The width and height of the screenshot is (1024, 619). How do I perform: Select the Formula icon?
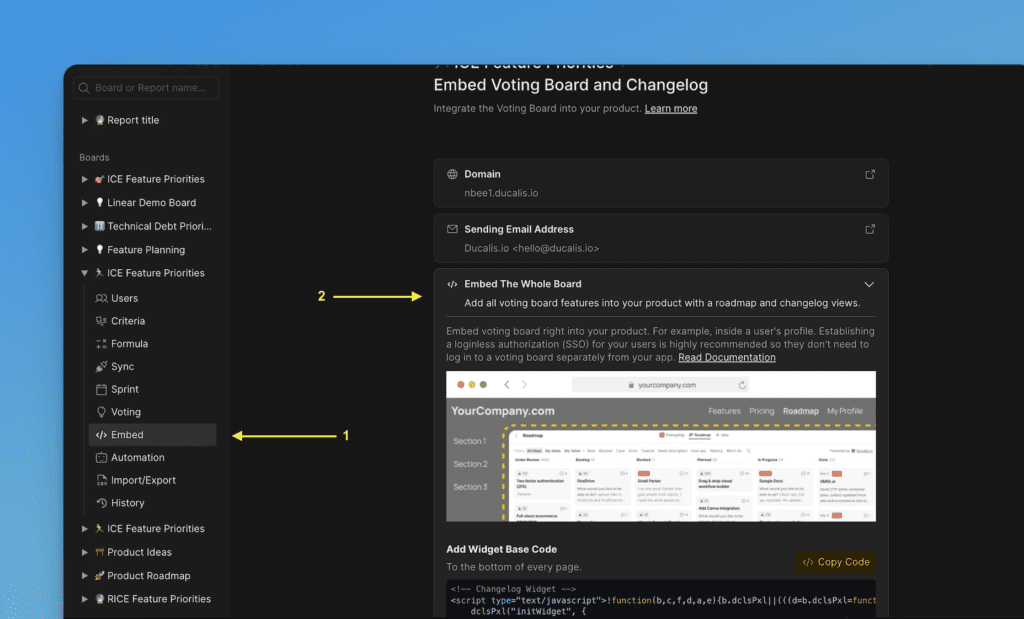tap(101, 344)
